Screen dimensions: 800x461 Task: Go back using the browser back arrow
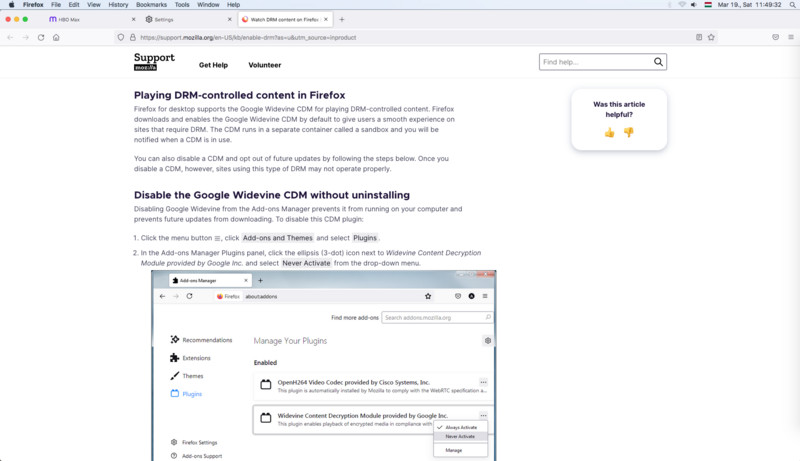click(10, 37)
